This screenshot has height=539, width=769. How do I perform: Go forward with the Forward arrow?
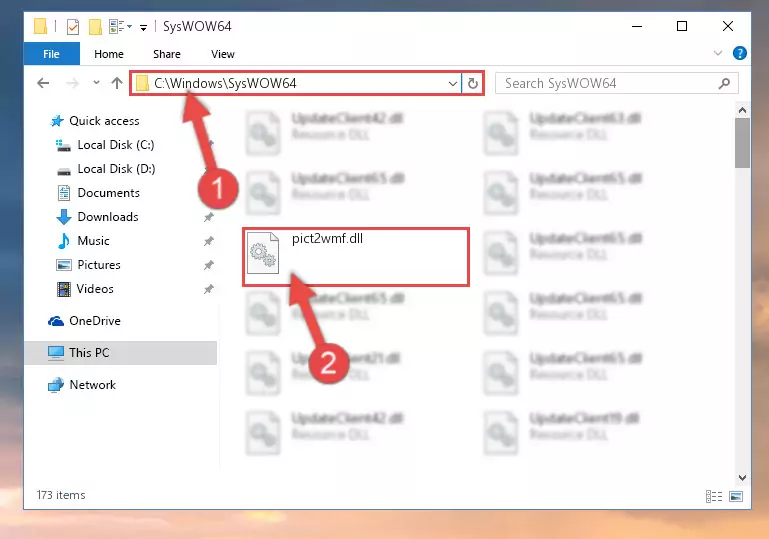pos(73,83)
